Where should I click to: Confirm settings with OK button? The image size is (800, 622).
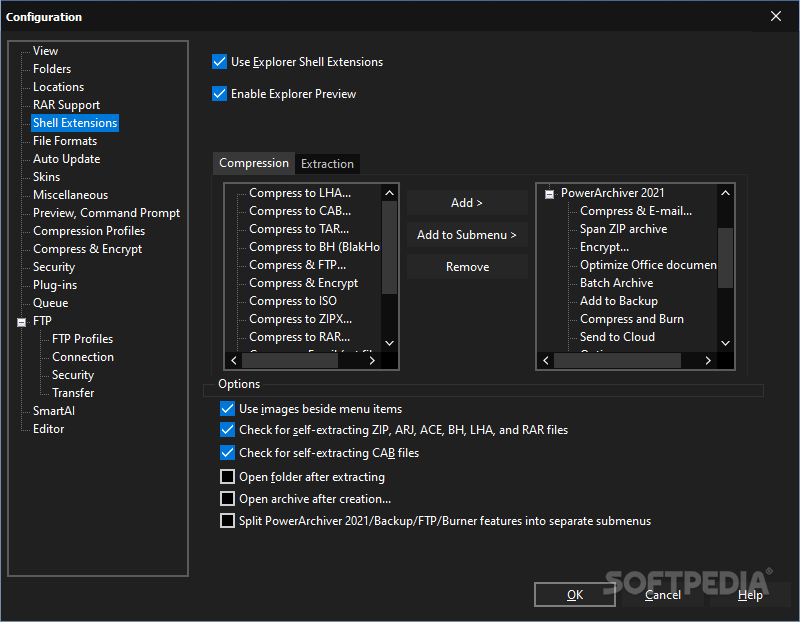point(574,594)
